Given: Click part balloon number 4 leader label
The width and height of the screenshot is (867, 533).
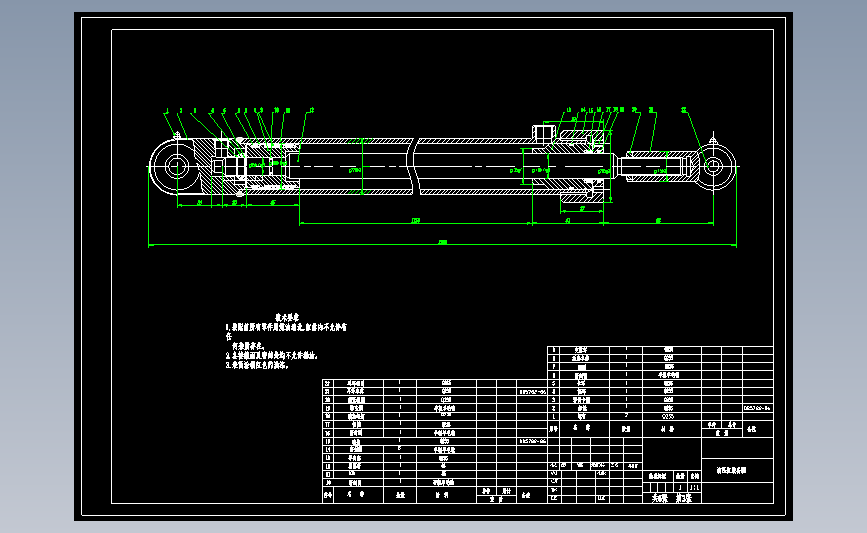Looking at the screenshot, I should click(212, 111).
